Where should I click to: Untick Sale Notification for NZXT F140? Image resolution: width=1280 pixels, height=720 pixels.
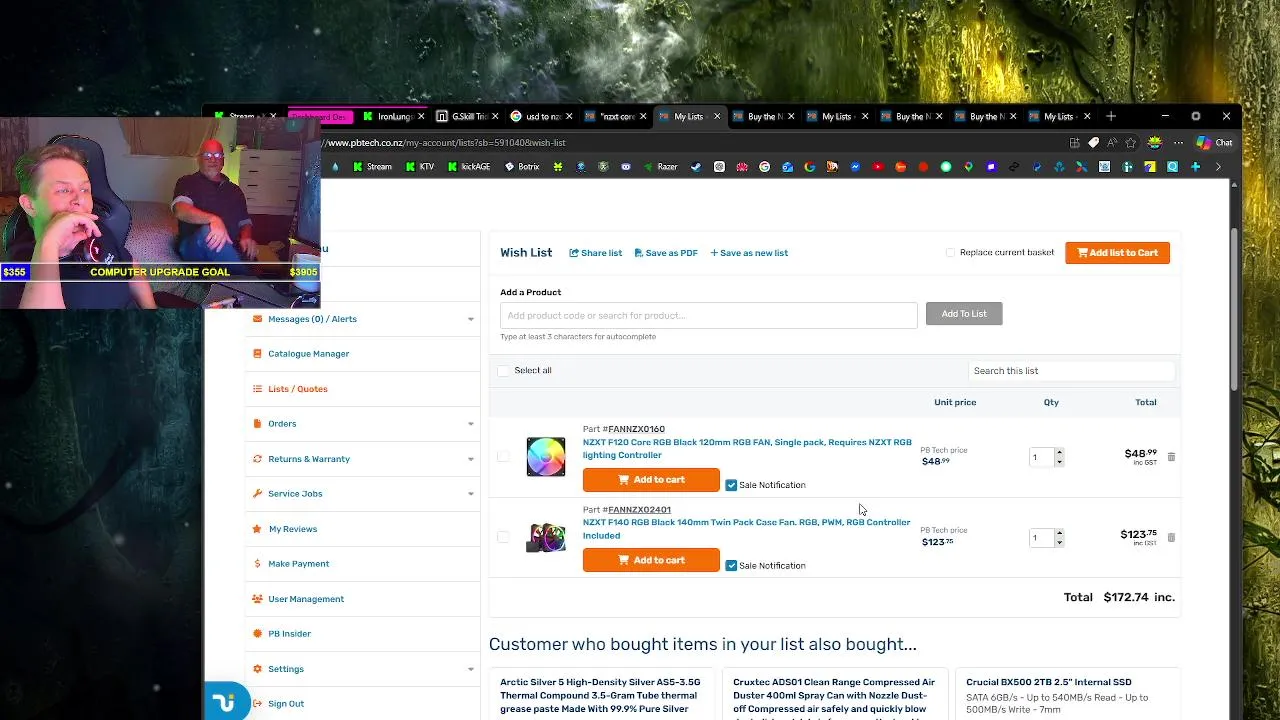(731, 565)
